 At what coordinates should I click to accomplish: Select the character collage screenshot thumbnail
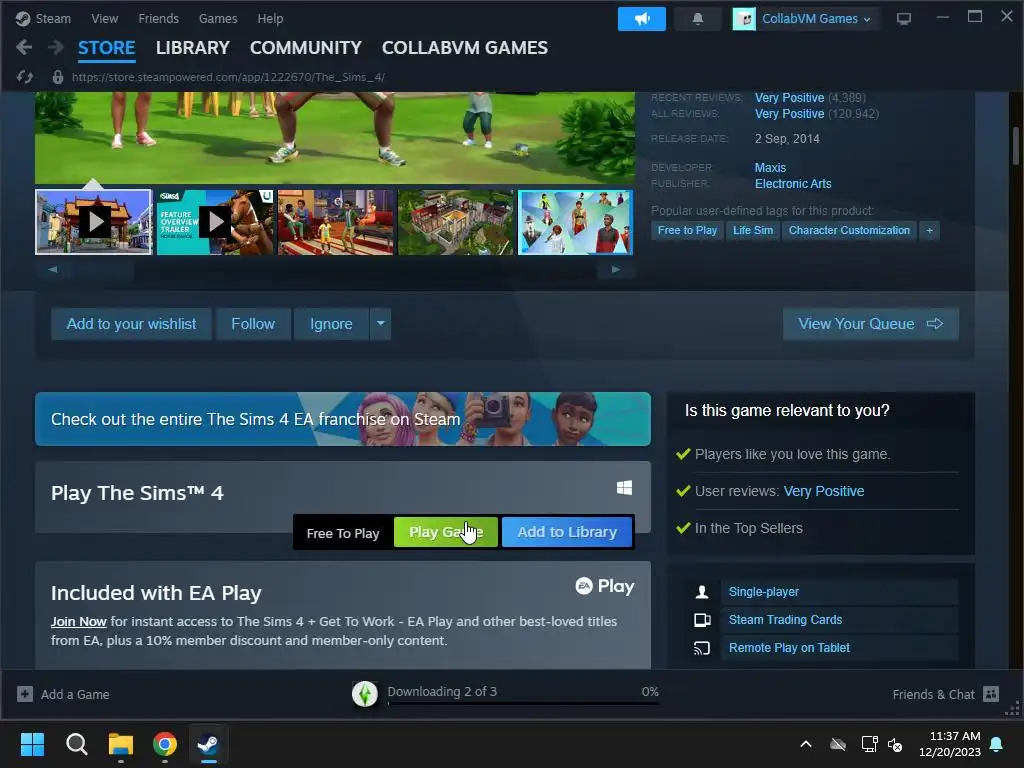coord(575,222)
